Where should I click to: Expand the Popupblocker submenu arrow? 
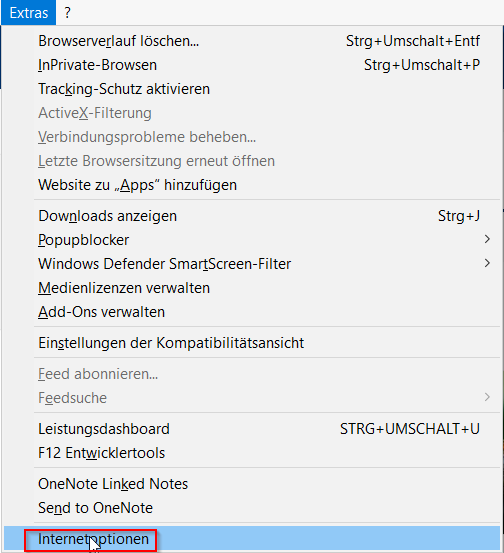[487, 239]
